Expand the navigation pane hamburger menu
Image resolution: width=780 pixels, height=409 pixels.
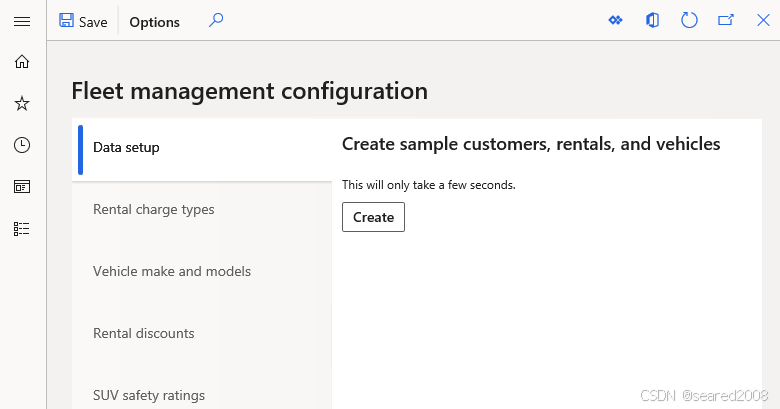tap(22, 21)
